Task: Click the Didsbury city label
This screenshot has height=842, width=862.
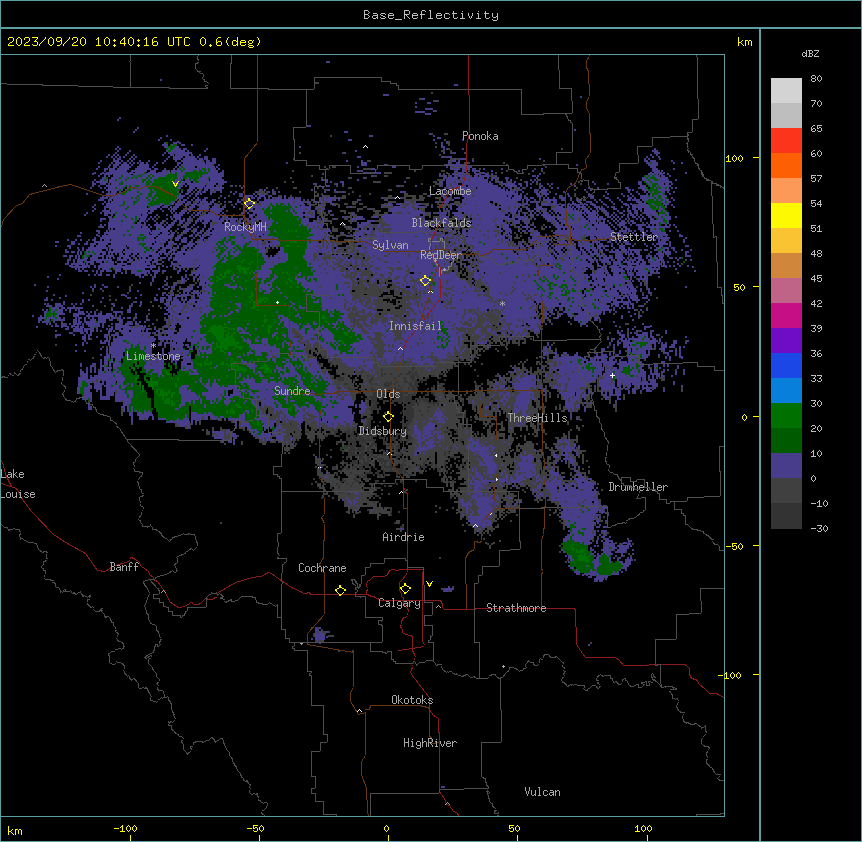Action: click(x=383, y=431)
